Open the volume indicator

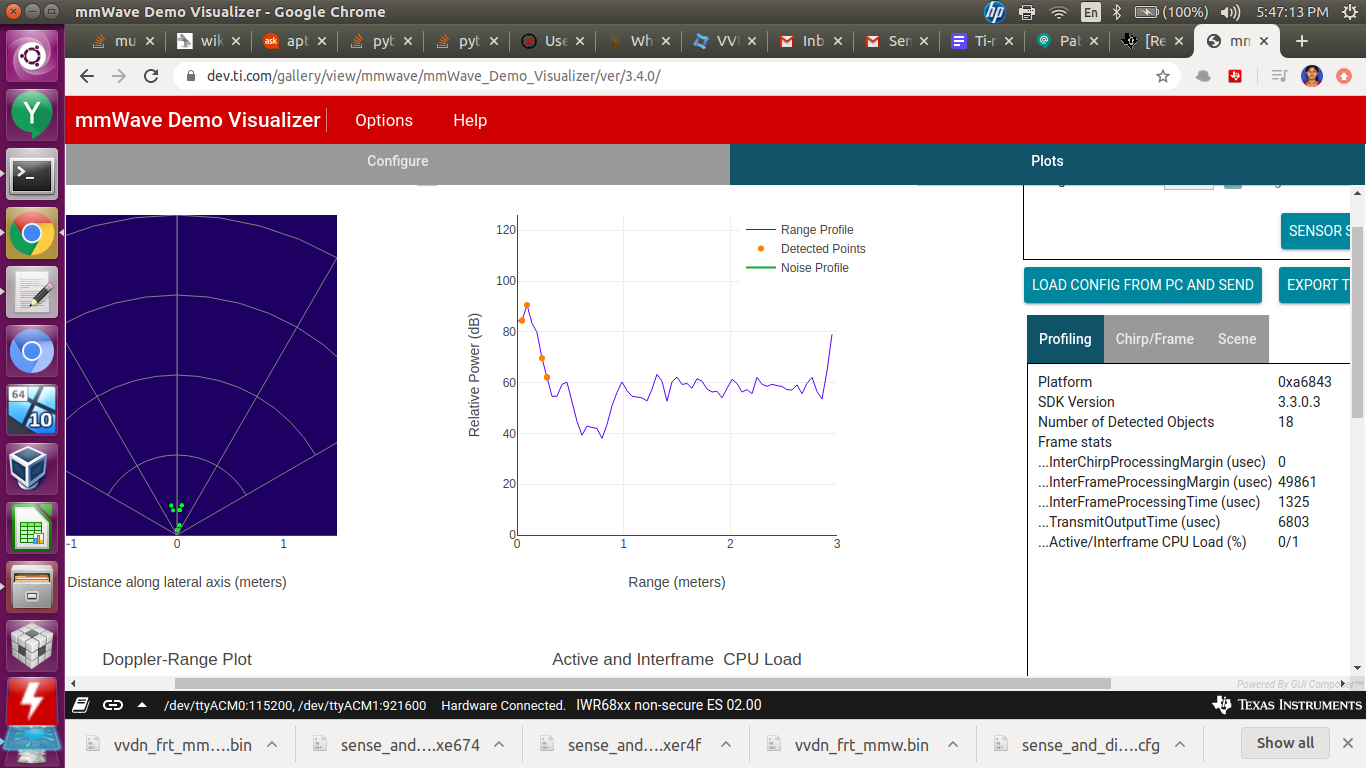click(1231, 12)
